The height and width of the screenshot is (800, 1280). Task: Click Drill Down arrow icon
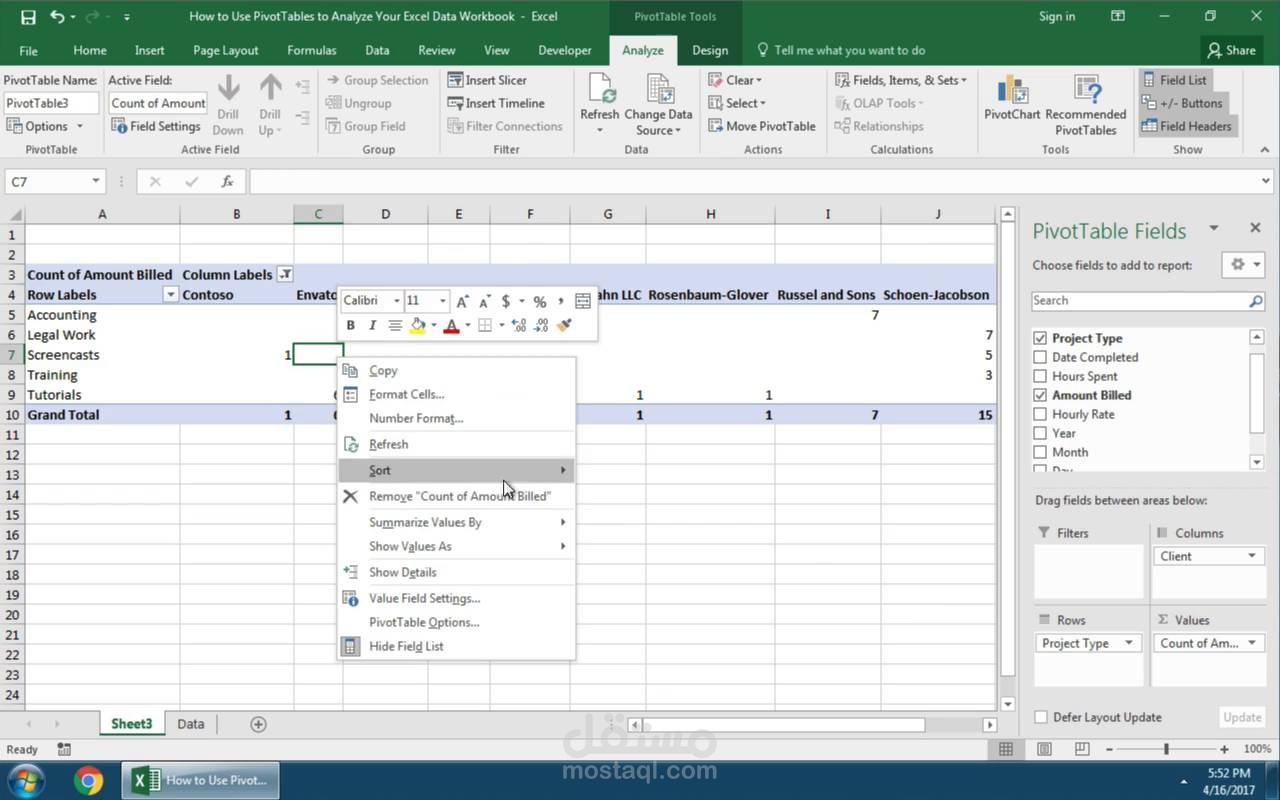tap(228, 89)
